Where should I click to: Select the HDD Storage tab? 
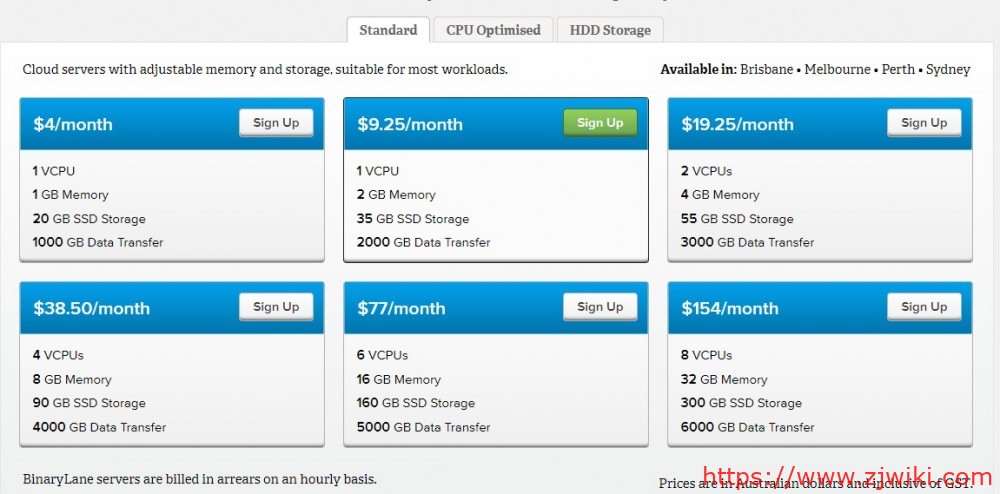coord(610,30)
